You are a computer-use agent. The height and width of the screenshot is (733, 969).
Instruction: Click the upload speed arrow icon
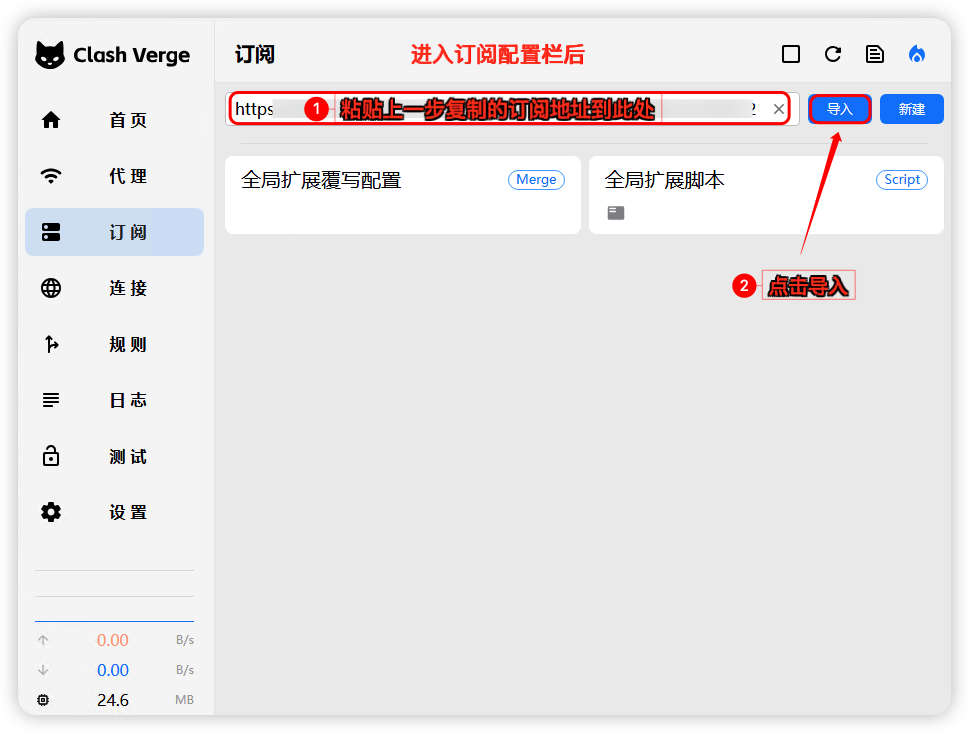[x=43, y=640]
